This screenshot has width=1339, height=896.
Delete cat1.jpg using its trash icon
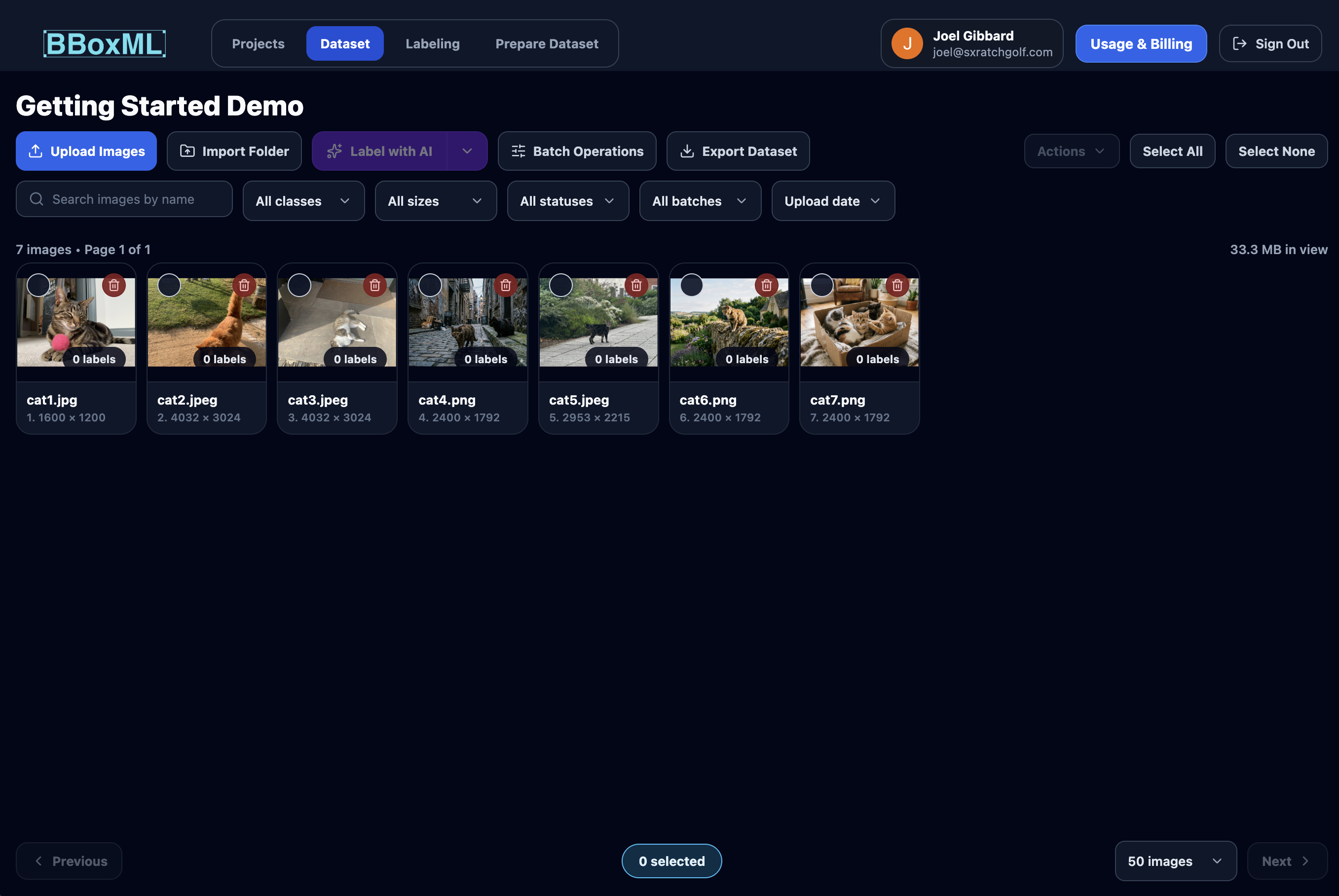point(113,285)
